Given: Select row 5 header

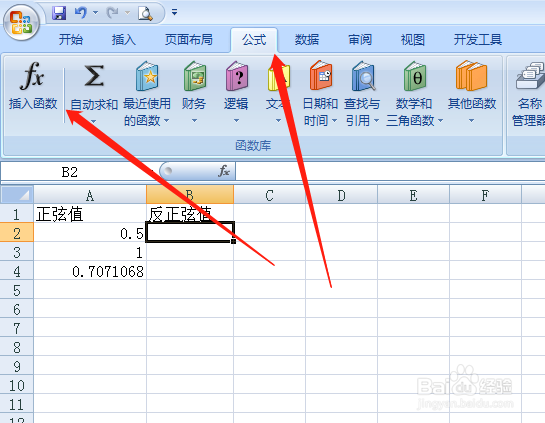Looking at the screenshot, I should pyautogui.click(x=17, y=290).
